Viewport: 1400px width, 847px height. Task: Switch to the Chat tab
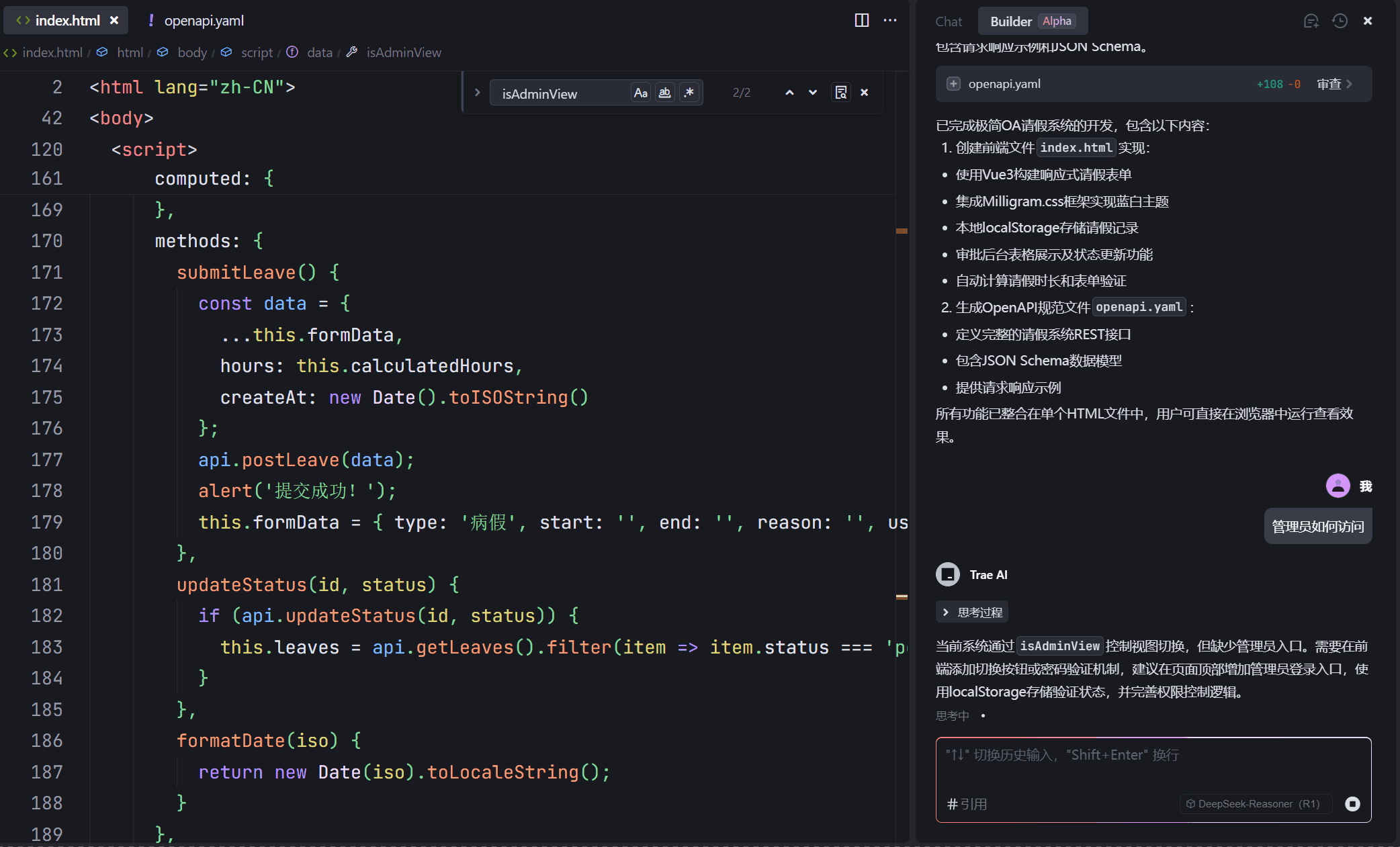949,21
